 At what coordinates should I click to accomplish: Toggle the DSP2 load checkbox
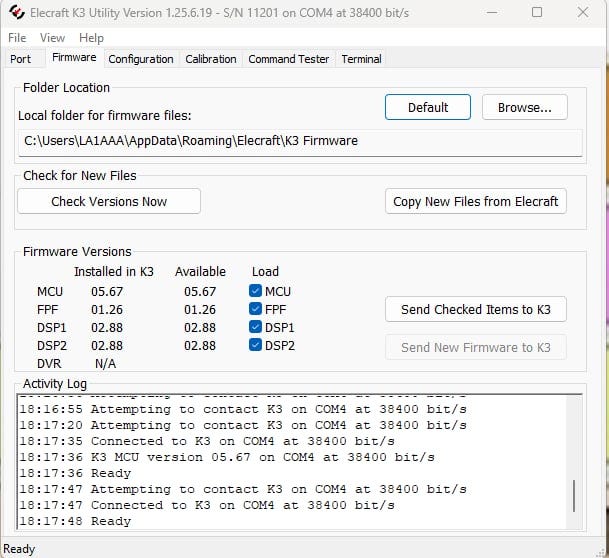(256, 345)
